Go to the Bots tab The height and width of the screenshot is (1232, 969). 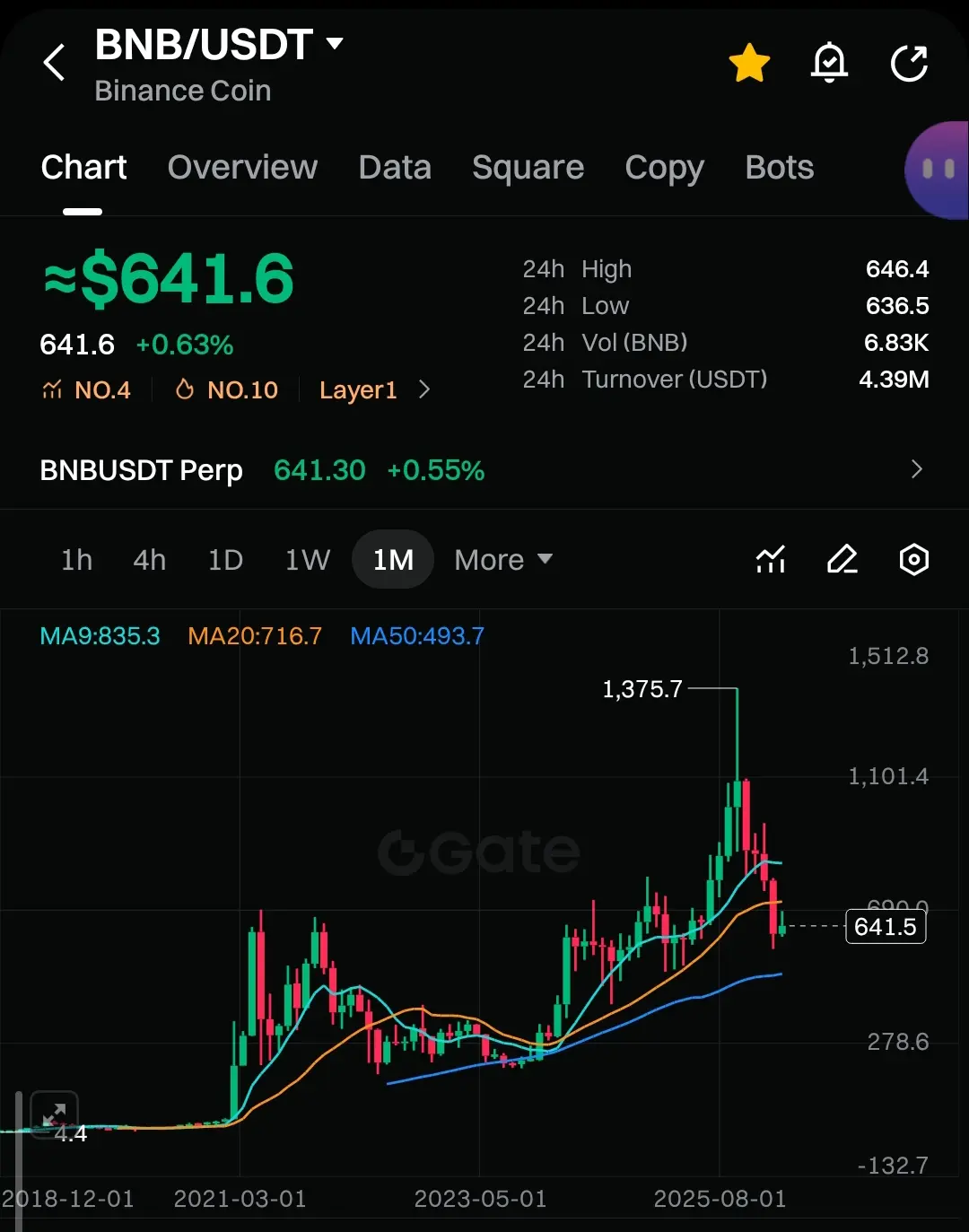point(780,168)
